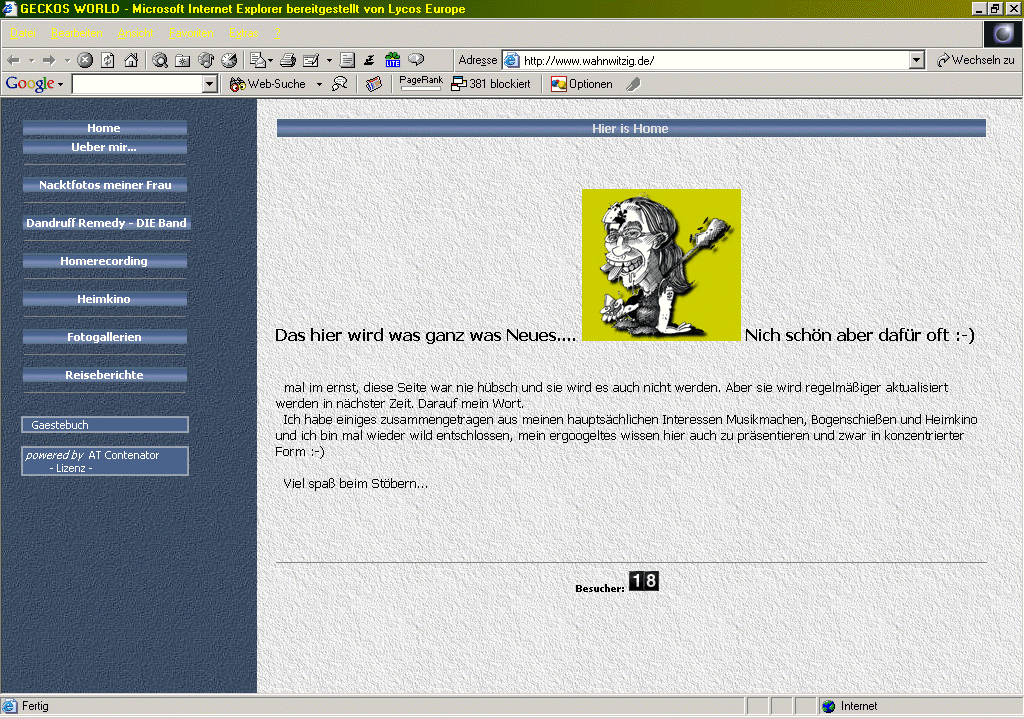
Task: Open the Favorites pane icon
Action: pos(183,61)
